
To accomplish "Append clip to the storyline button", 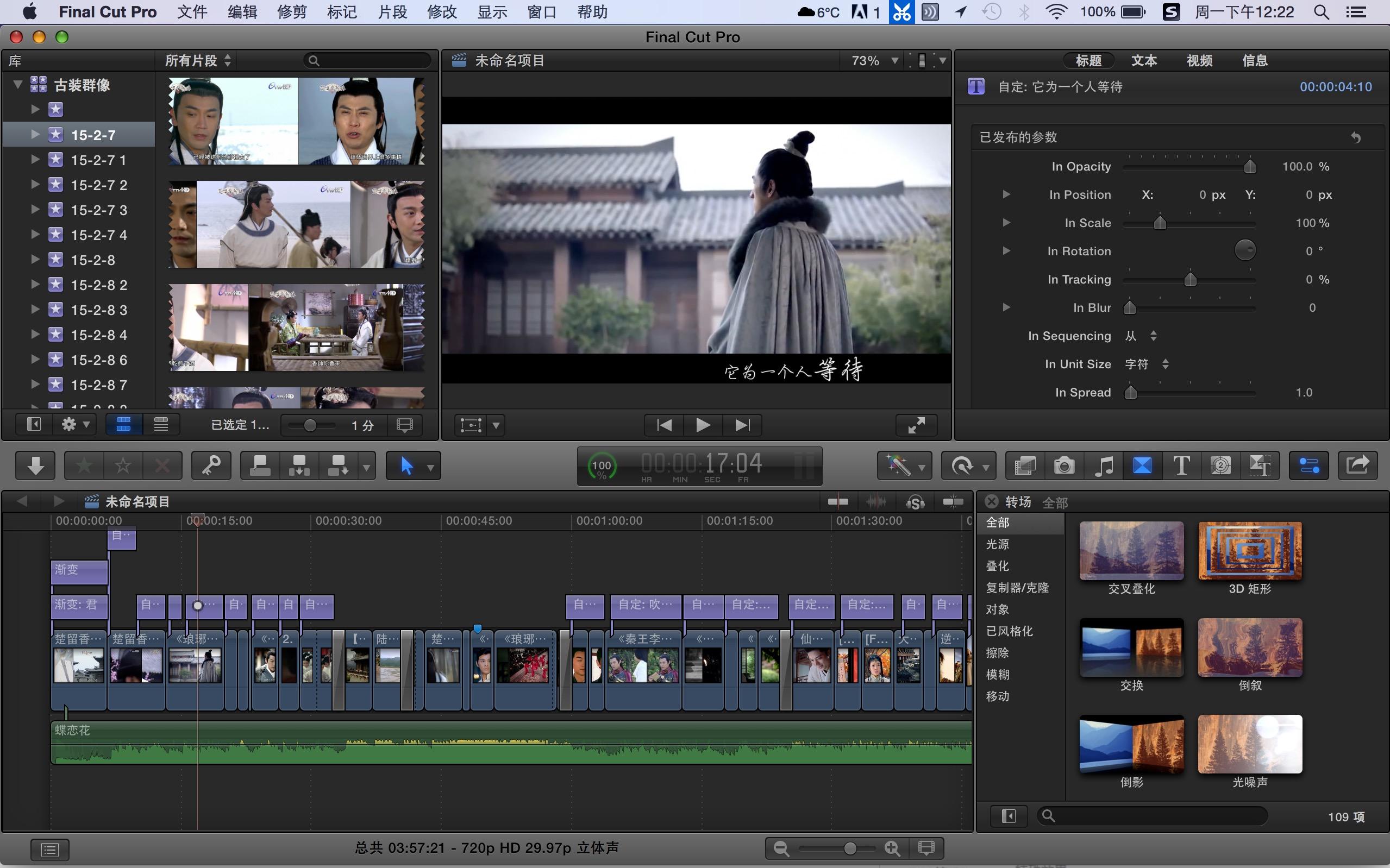I will point(338,466).
